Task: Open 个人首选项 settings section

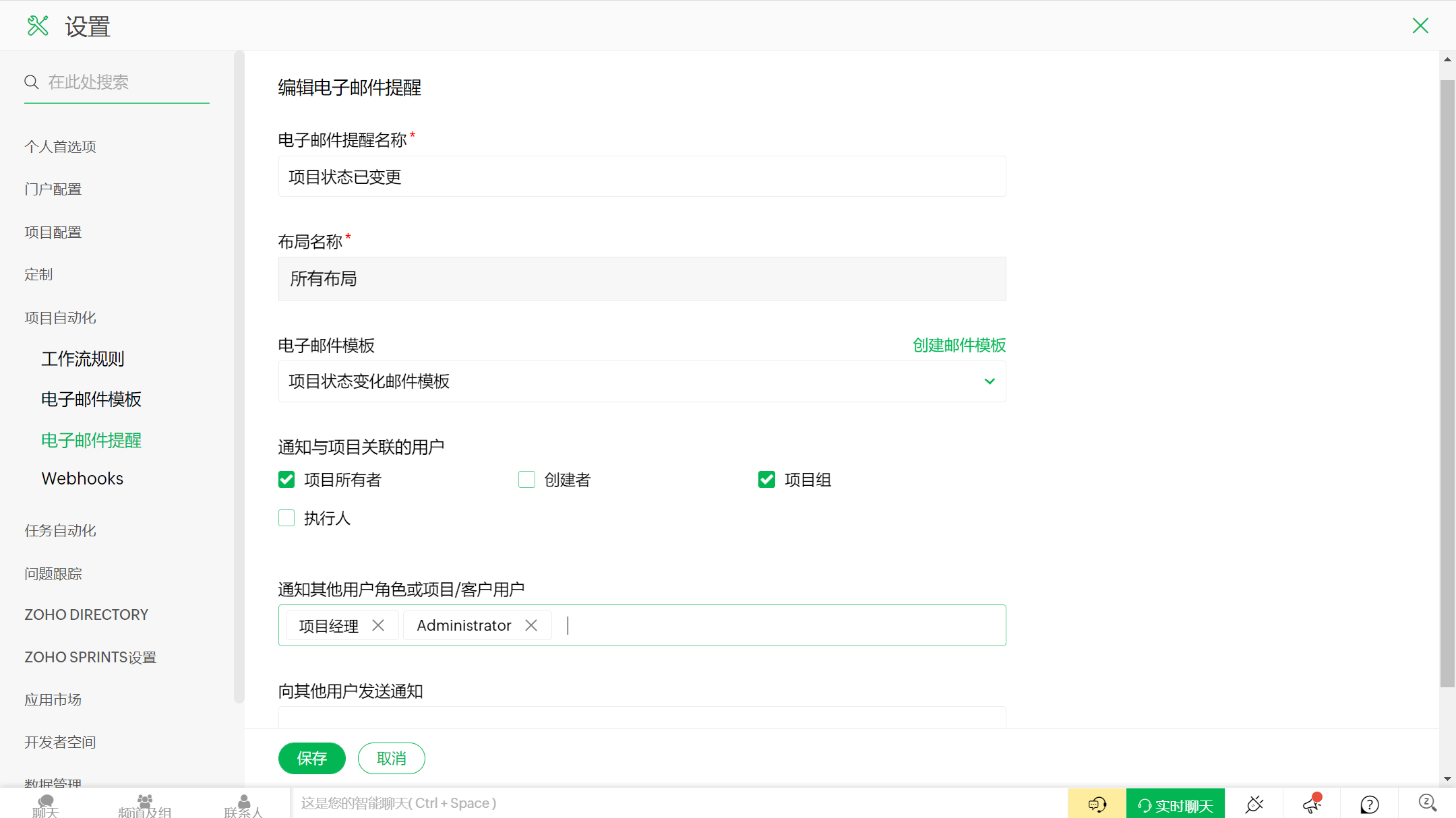Action: 60,146
